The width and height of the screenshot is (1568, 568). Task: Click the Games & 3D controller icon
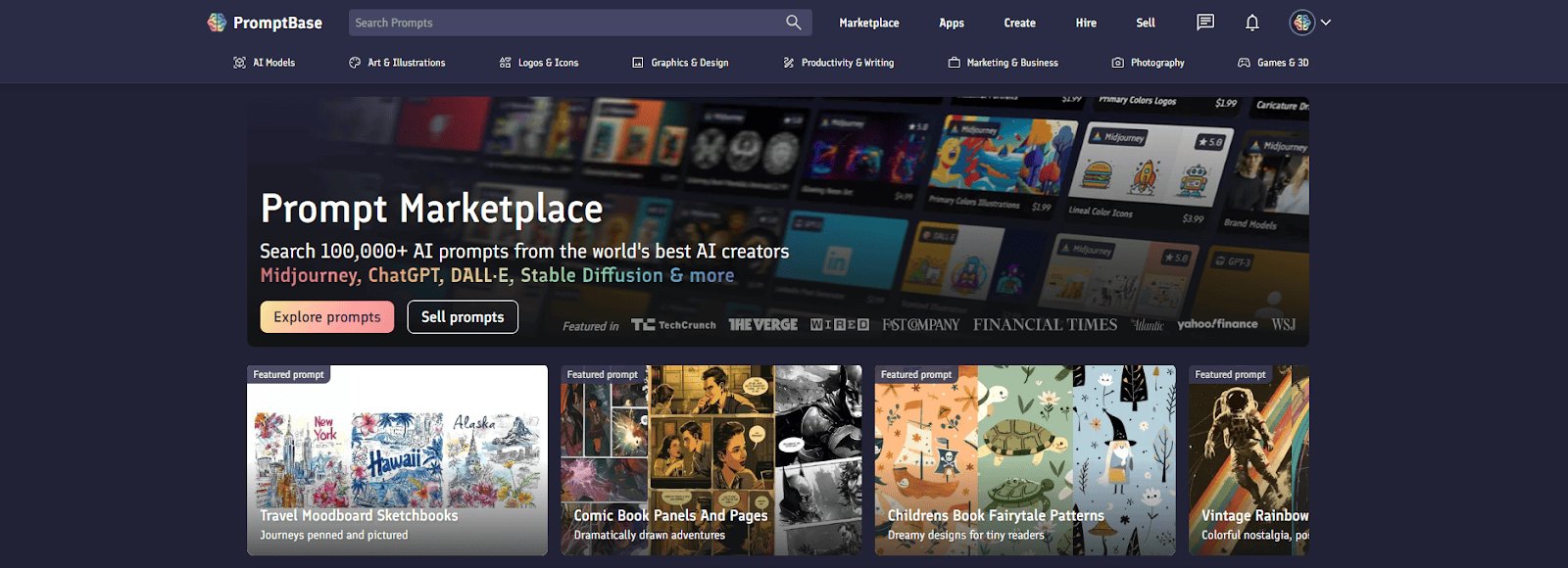tap(1244, 63)
